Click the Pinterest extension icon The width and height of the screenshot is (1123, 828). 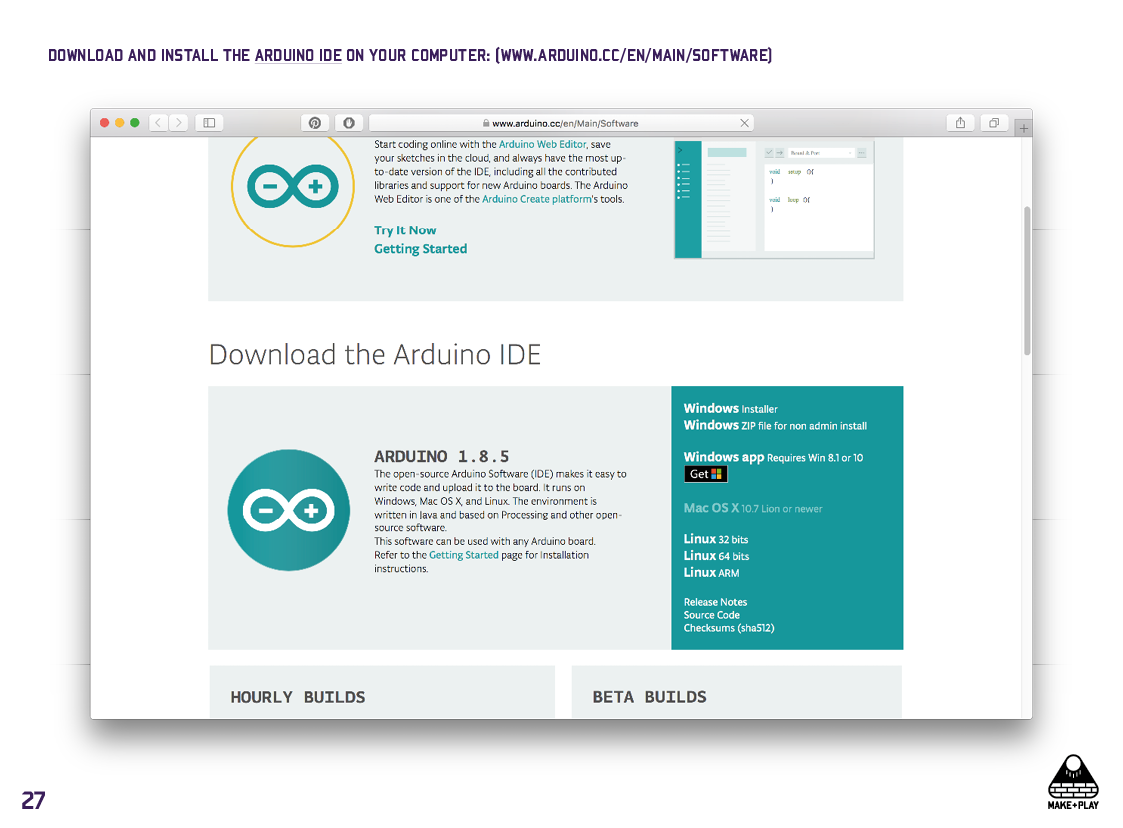[314, 122]
